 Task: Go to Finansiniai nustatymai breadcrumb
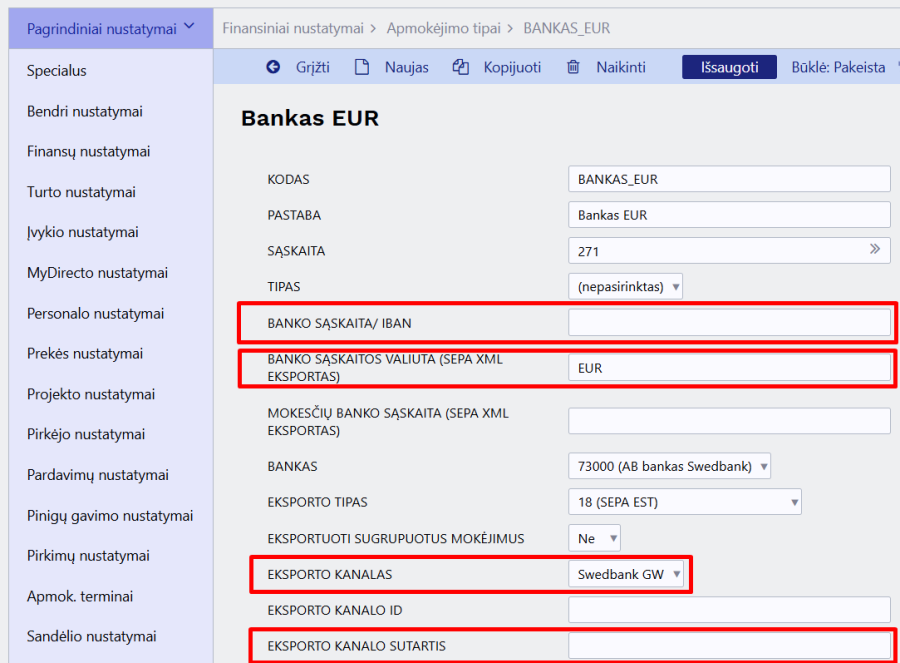pos(293,28)
